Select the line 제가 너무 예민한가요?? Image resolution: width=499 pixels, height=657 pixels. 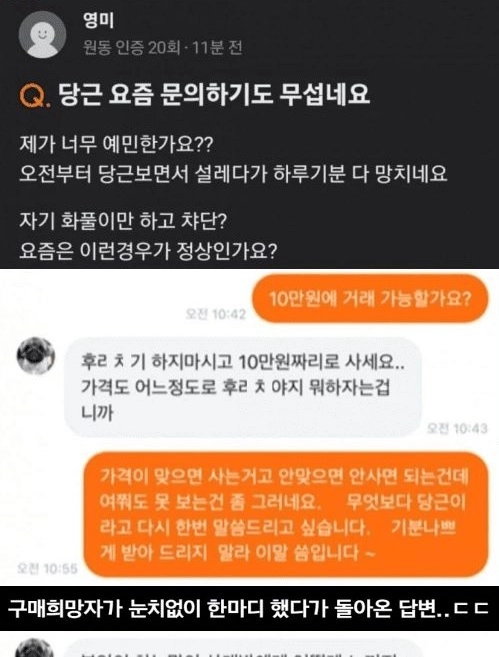point(116,145)
